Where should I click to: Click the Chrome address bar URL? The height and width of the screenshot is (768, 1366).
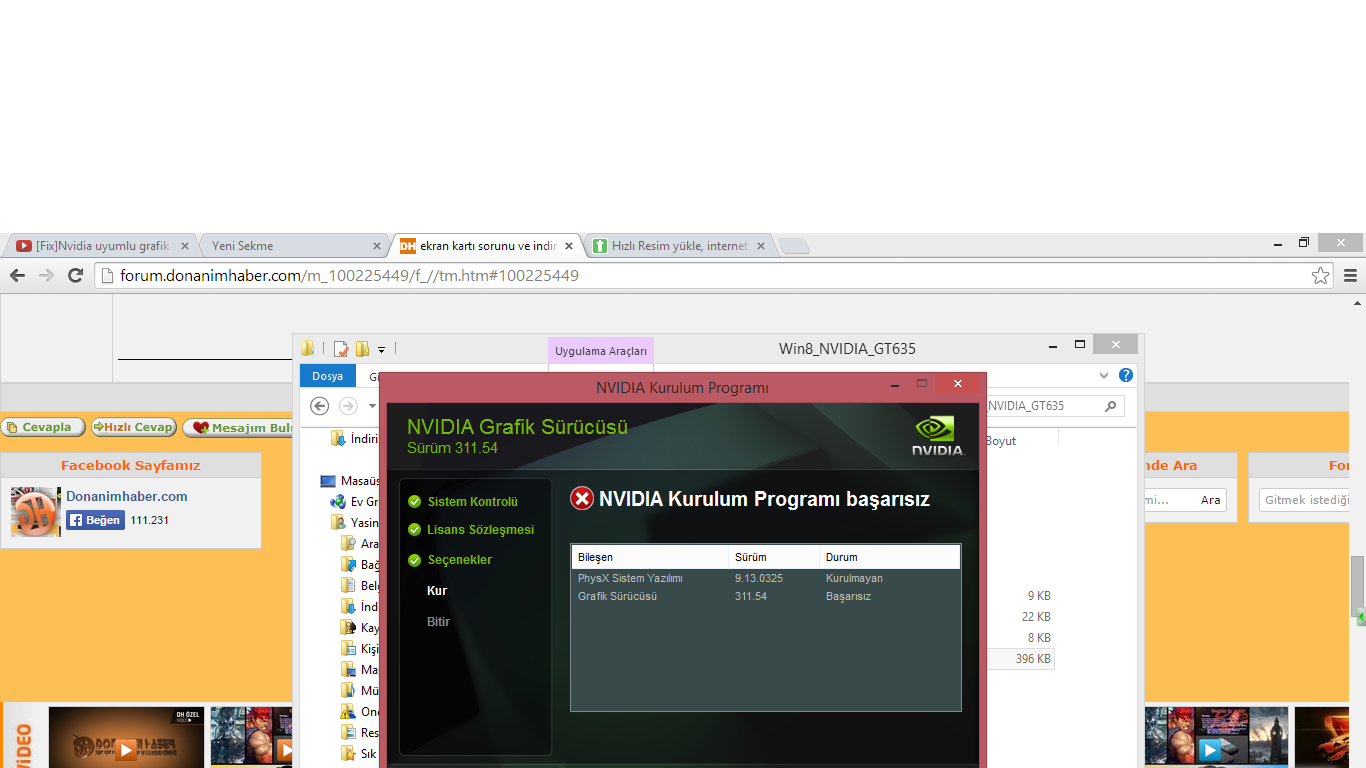point(350,275)
